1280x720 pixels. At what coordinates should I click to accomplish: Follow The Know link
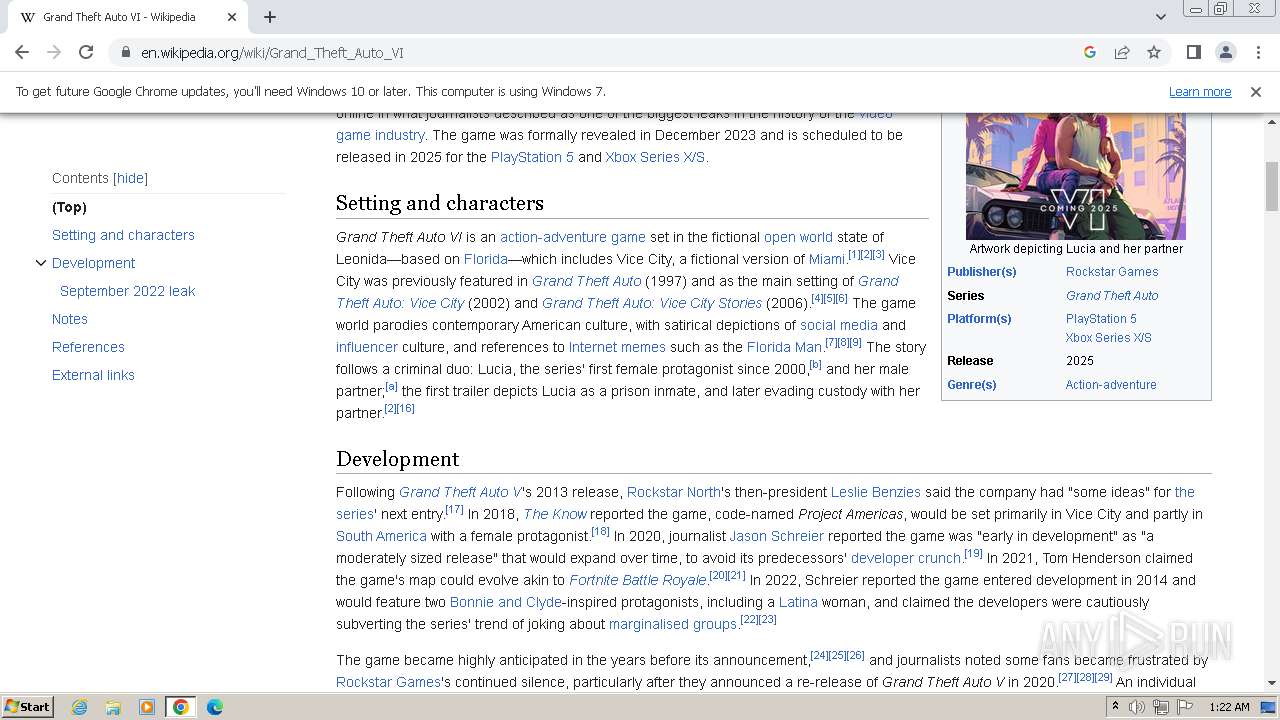tap(555, 514)
